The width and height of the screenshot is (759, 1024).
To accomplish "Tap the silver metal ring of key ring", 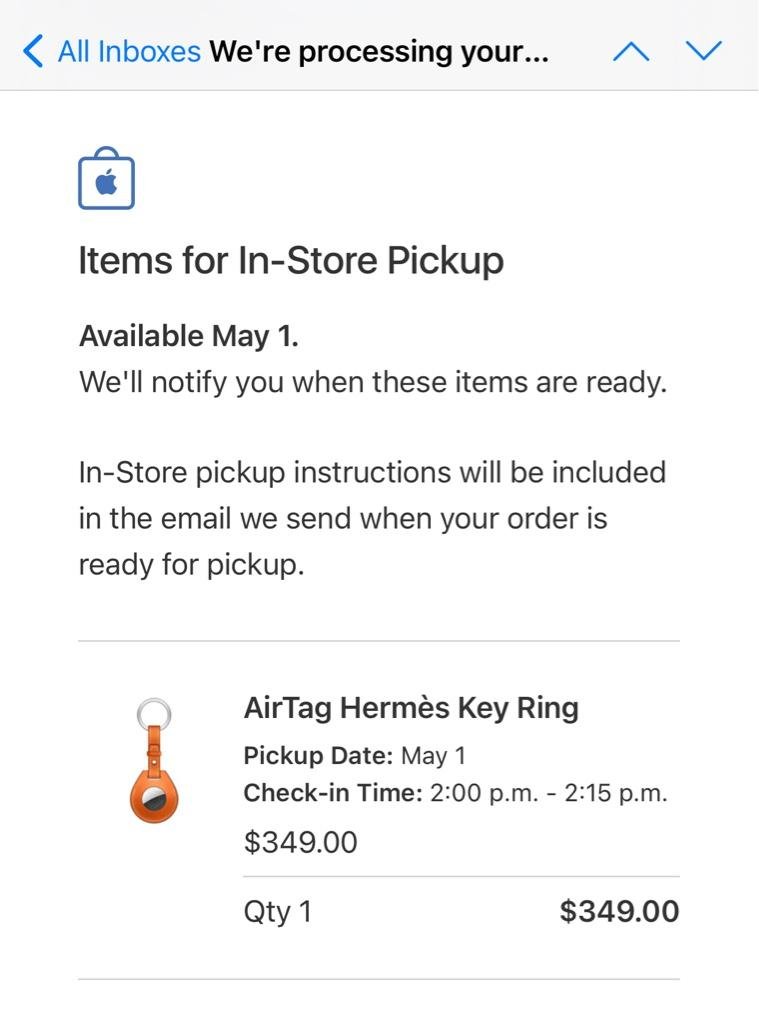I will coord(153,716).
